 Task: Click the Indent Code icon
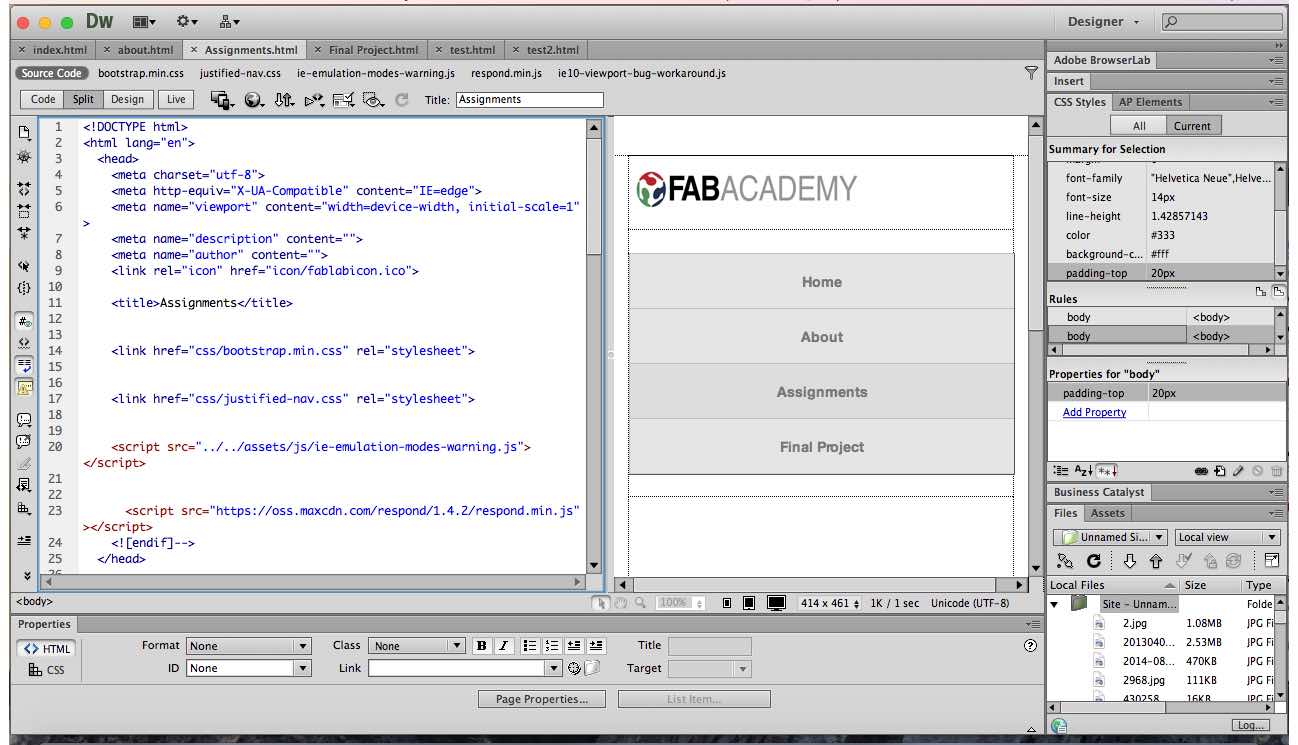[24, 540]
